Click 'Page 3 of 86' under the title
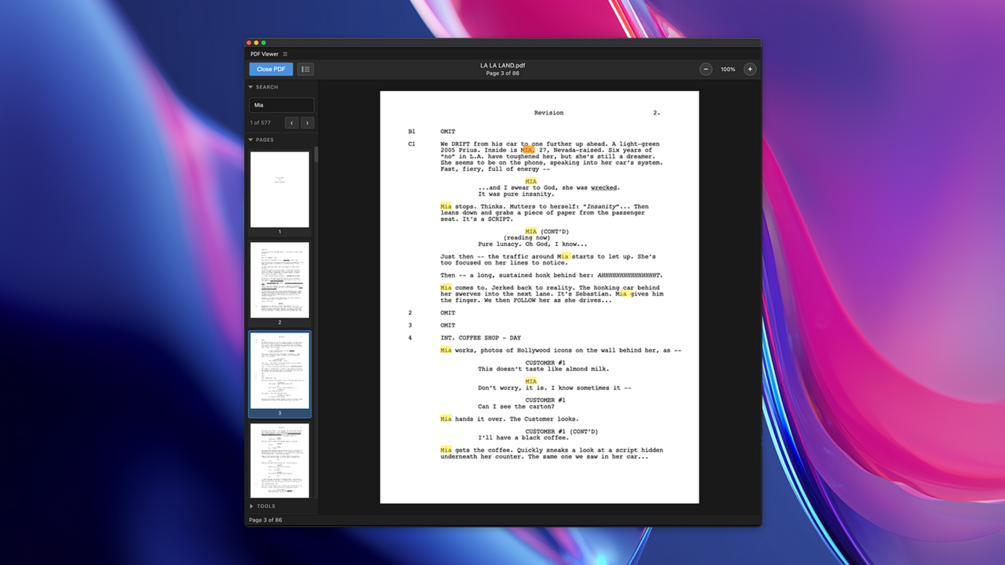The image size is (1005, 565). [502, 74]
